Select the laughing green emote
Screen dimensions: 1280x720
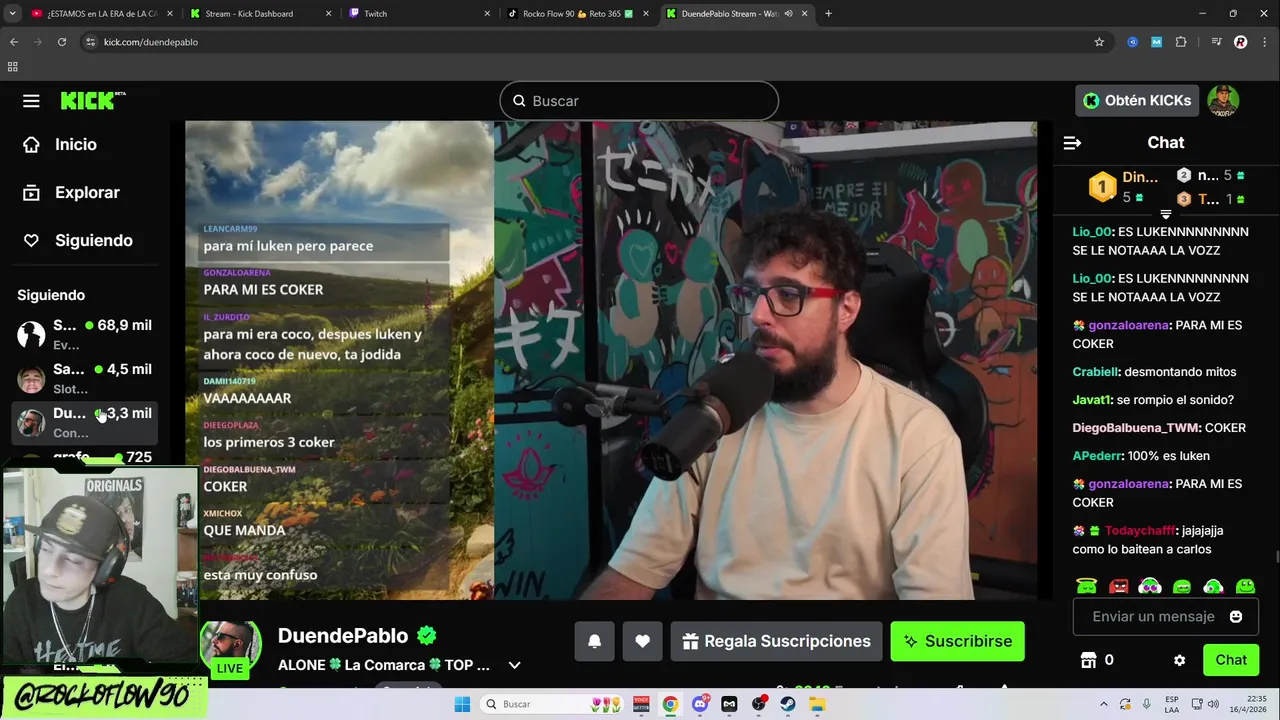(x=1182, y=586)
